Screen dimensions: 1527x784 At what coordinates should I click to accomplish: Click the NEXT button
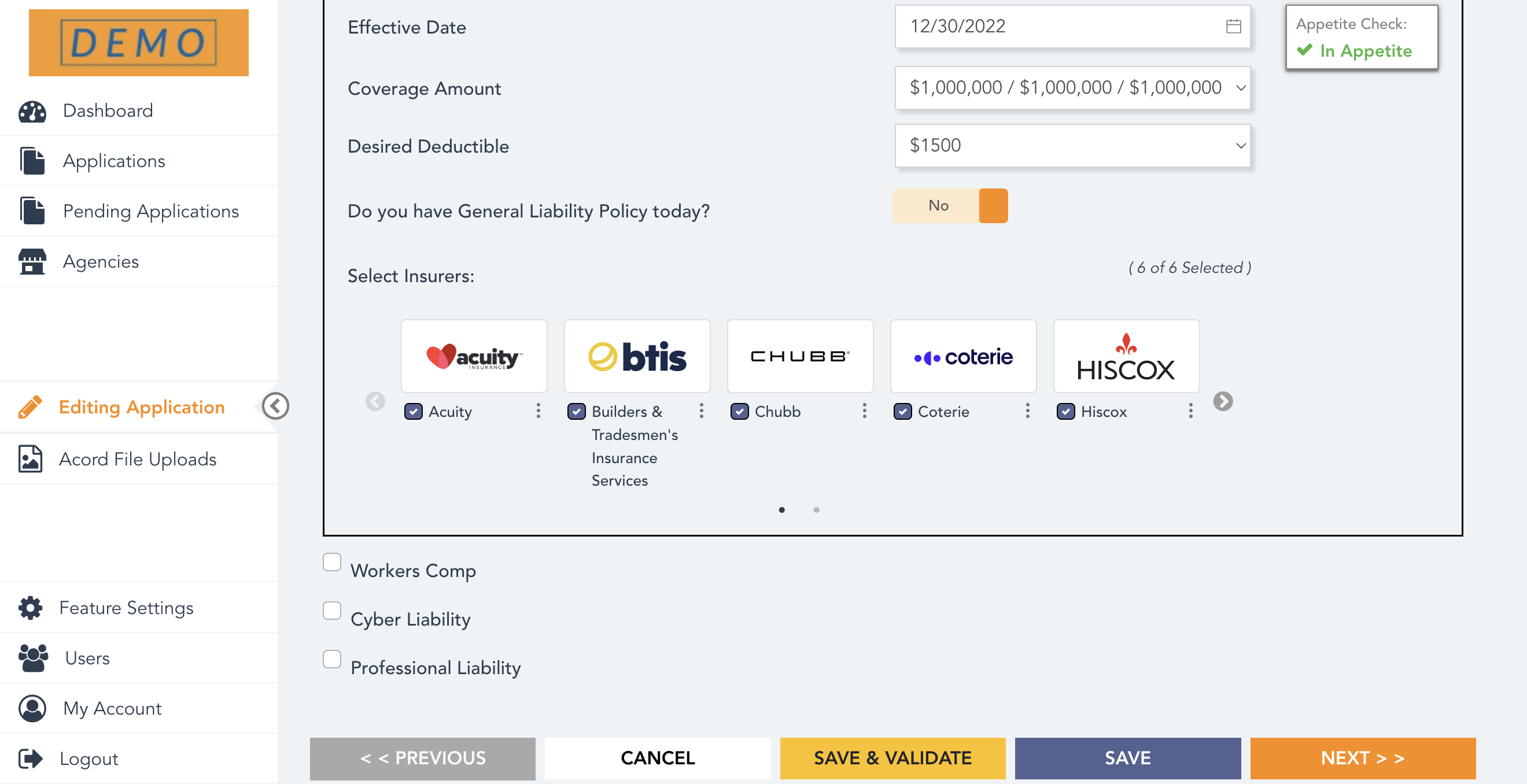click(x=1363, y=756)
